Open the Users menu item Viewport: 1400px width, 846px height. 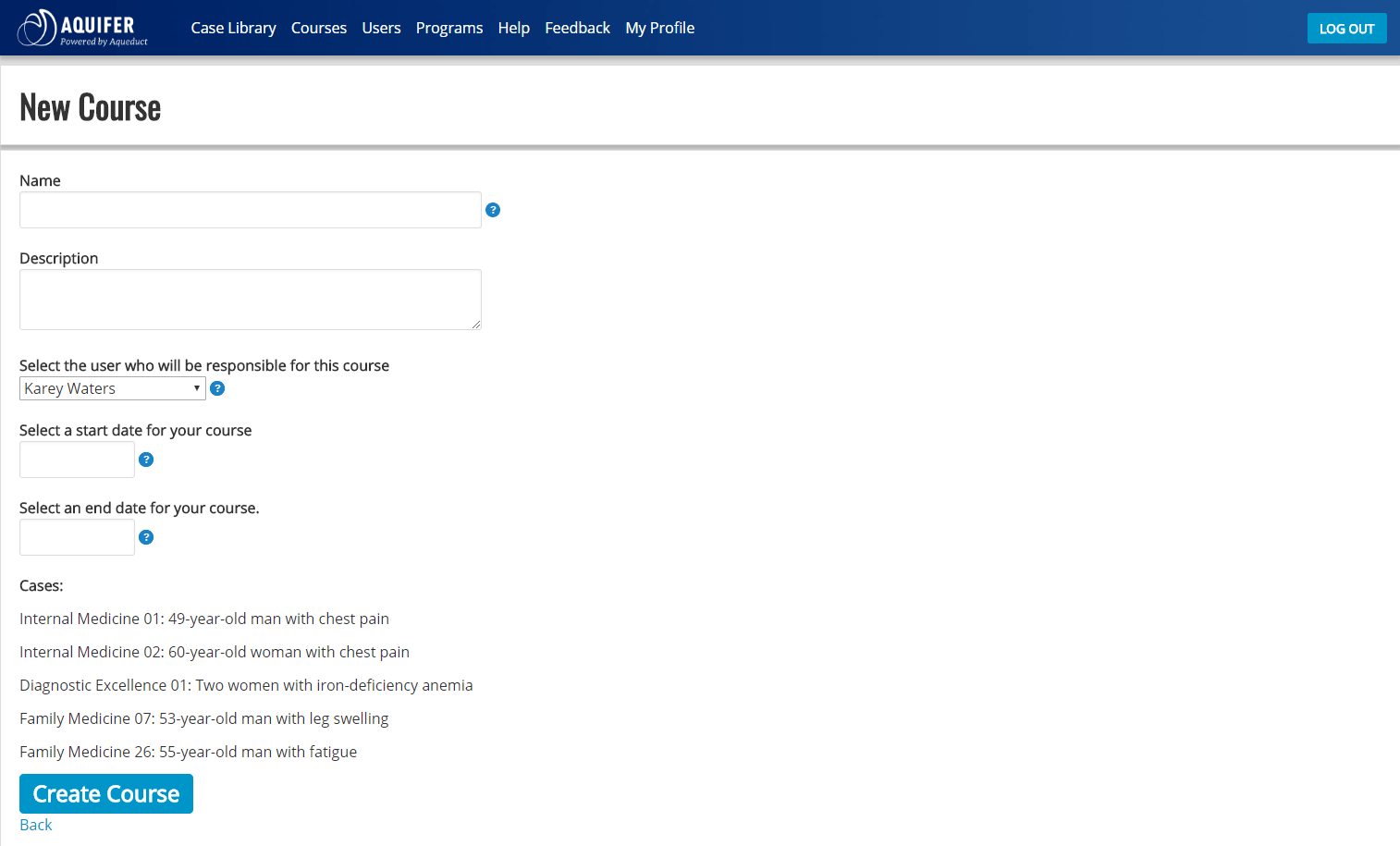[x=381, y=28]
